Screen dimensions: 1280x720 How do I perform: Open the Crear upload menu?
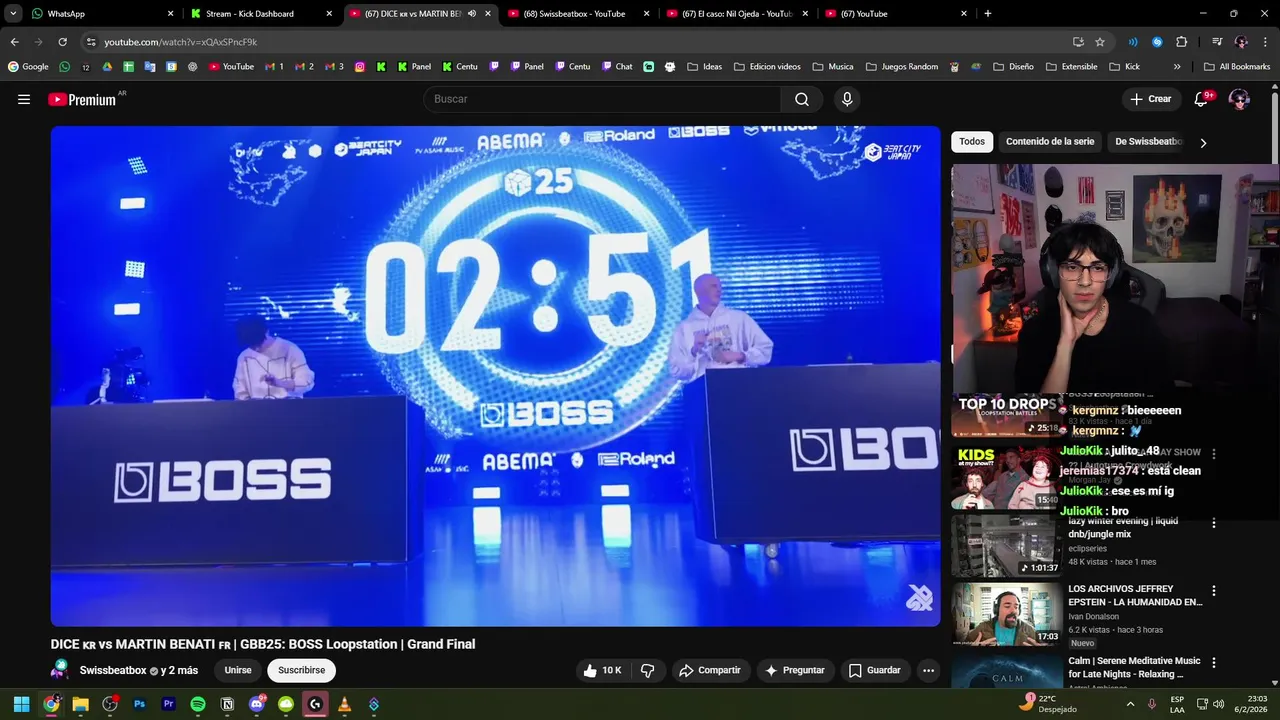[x=1150, y=99]
